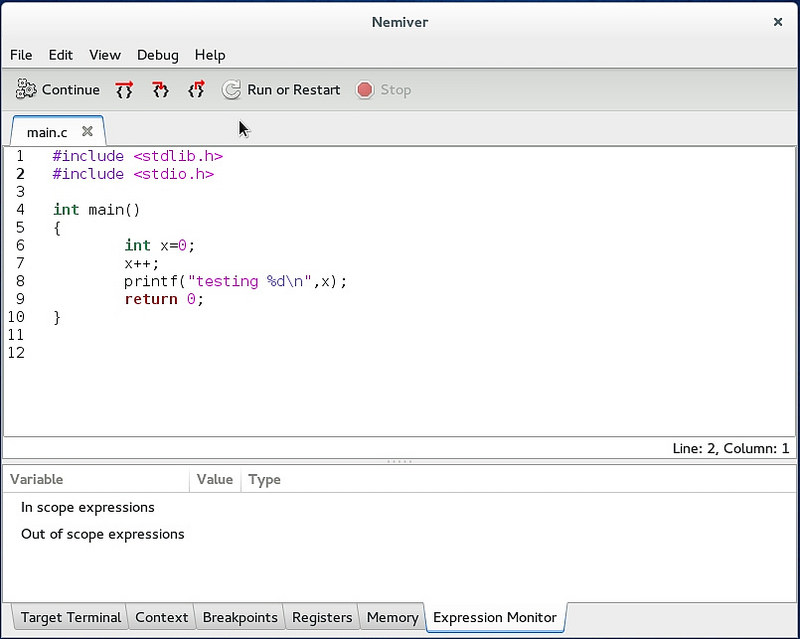Close the Nemiver window
The image size is (800, 639).
(778, 22)
